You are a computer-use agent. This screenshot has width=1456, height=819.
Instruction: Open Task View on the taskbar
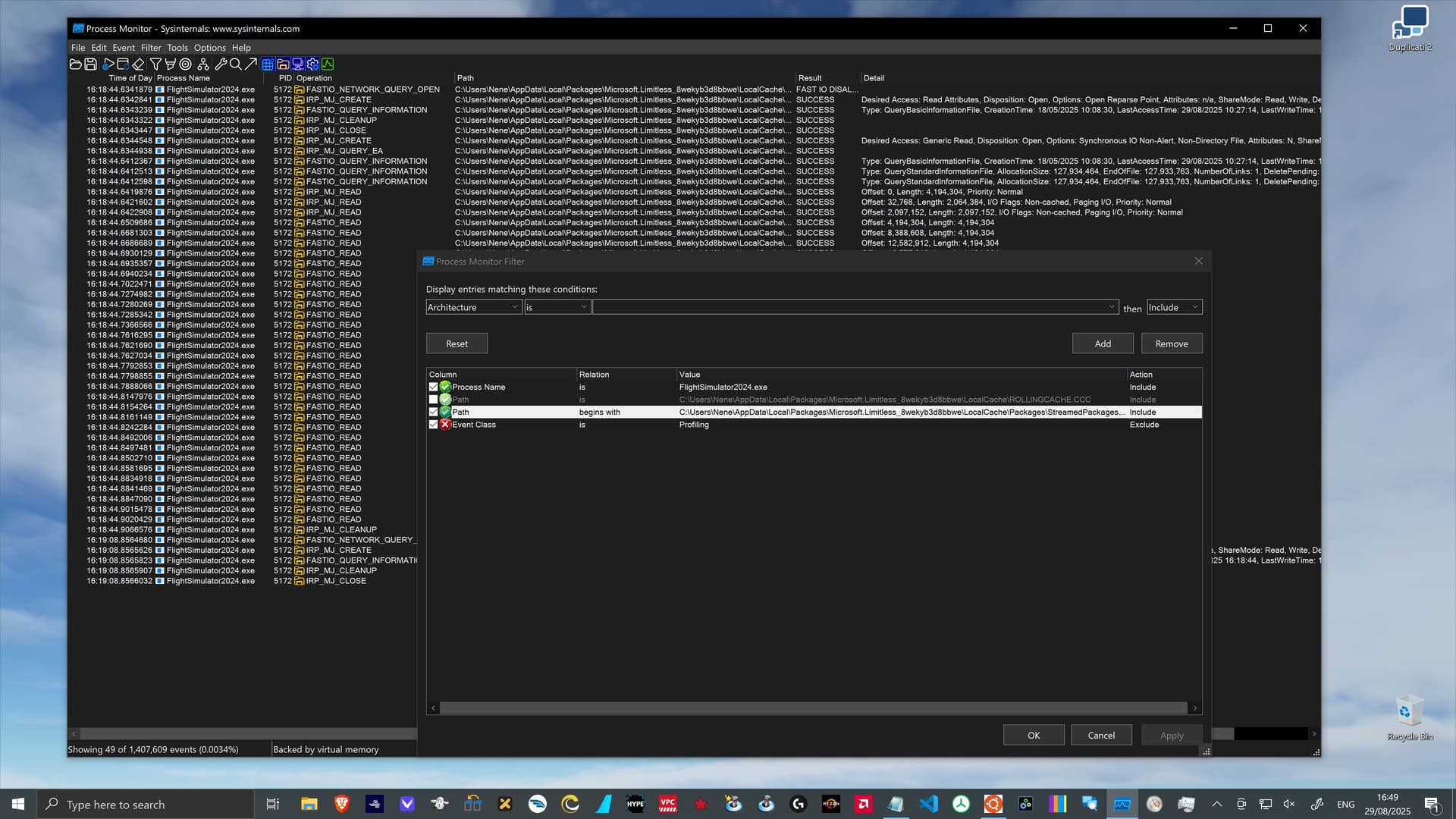(273, 804)
